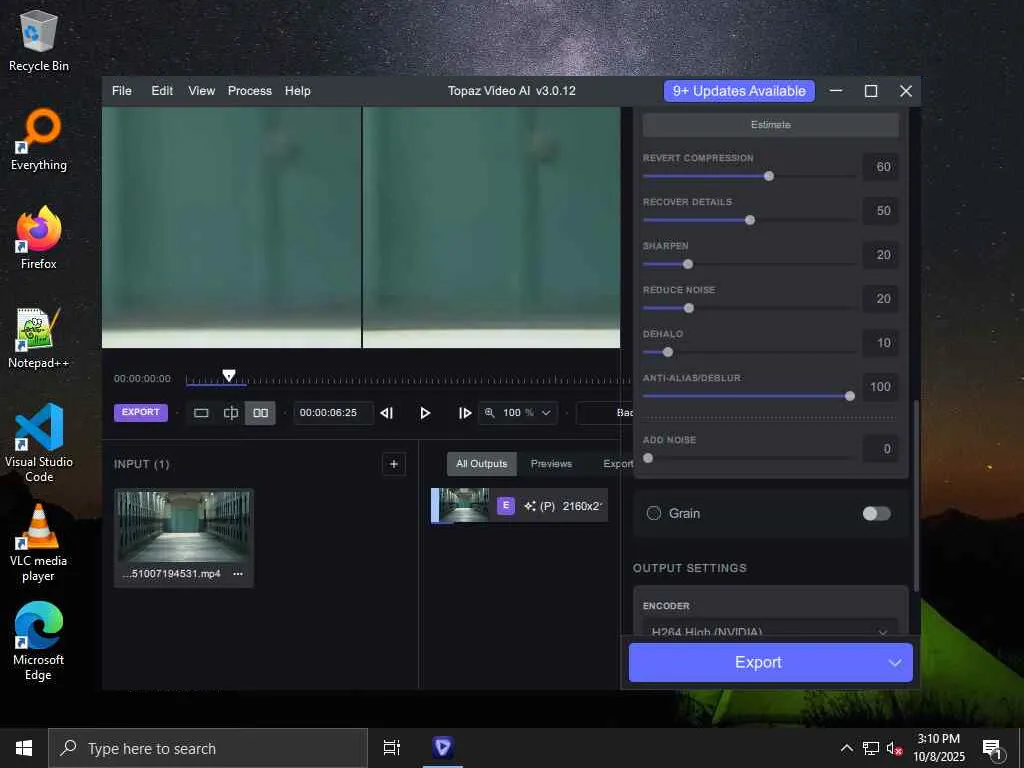This screenshot has width=1024, height=768.
Task: Adjust Recover Details slider
Action: pos(749,220)
